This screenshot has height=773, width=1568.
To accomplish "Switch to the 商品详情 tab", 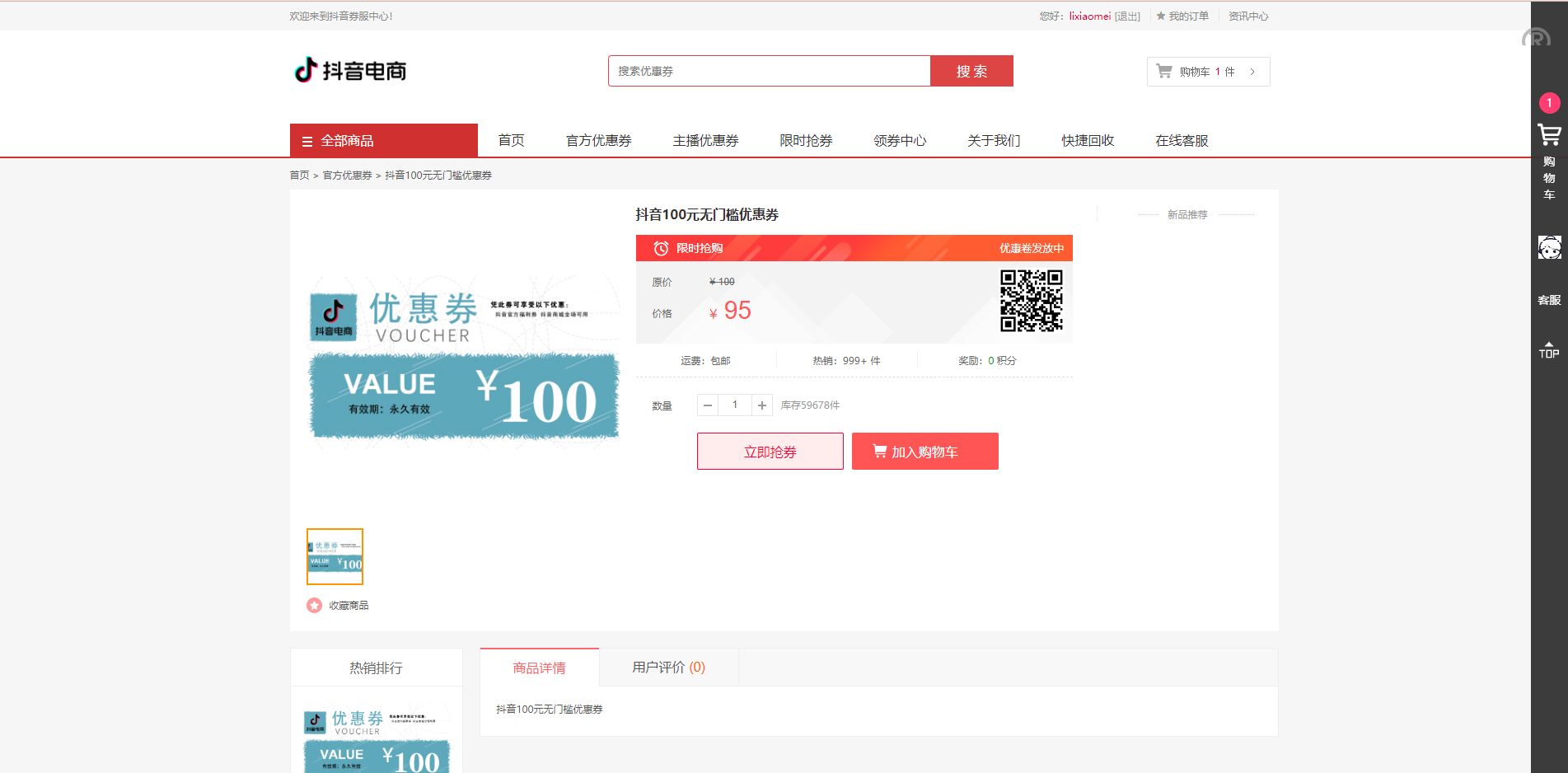I will (x=538, y=668).
